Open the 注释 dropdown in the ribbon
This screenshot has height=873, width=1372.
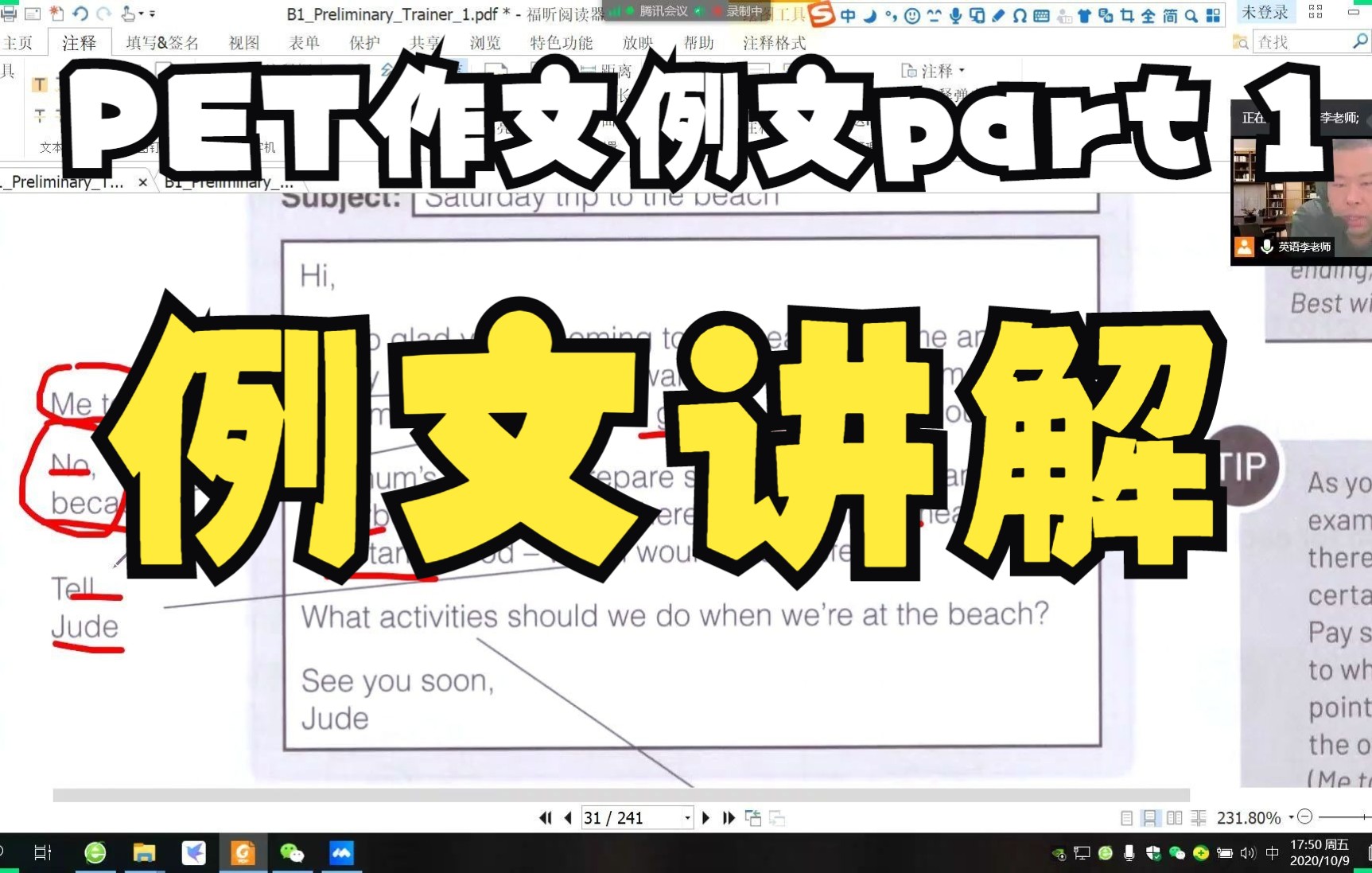tap(933, 71)
